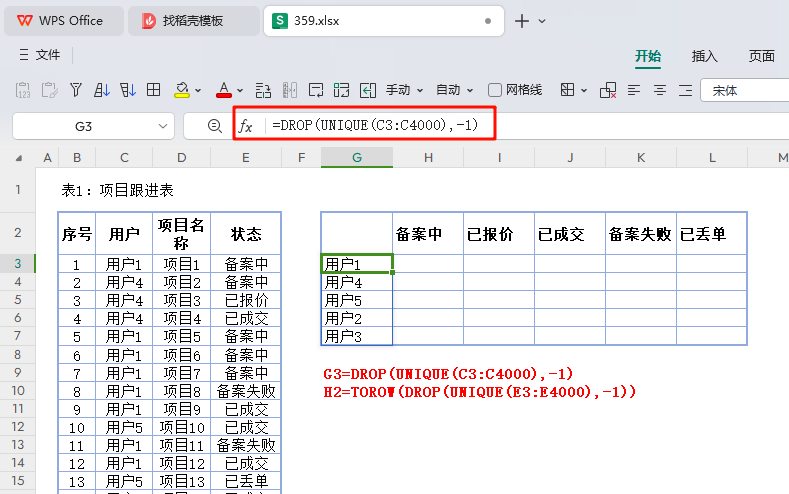The image size is (789, 494).
Task: Click the align right icon
Action: [x=685, y=91]
